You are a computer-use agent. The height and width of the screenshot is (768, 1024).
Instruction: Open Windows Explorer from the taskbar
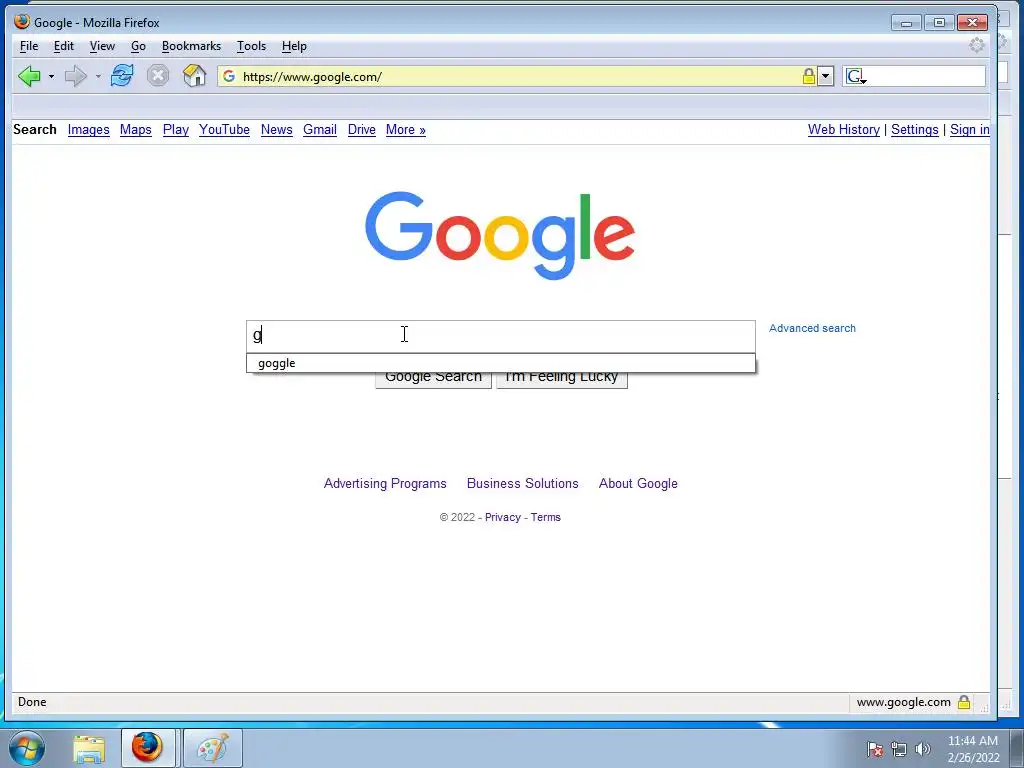pos(89,748)
